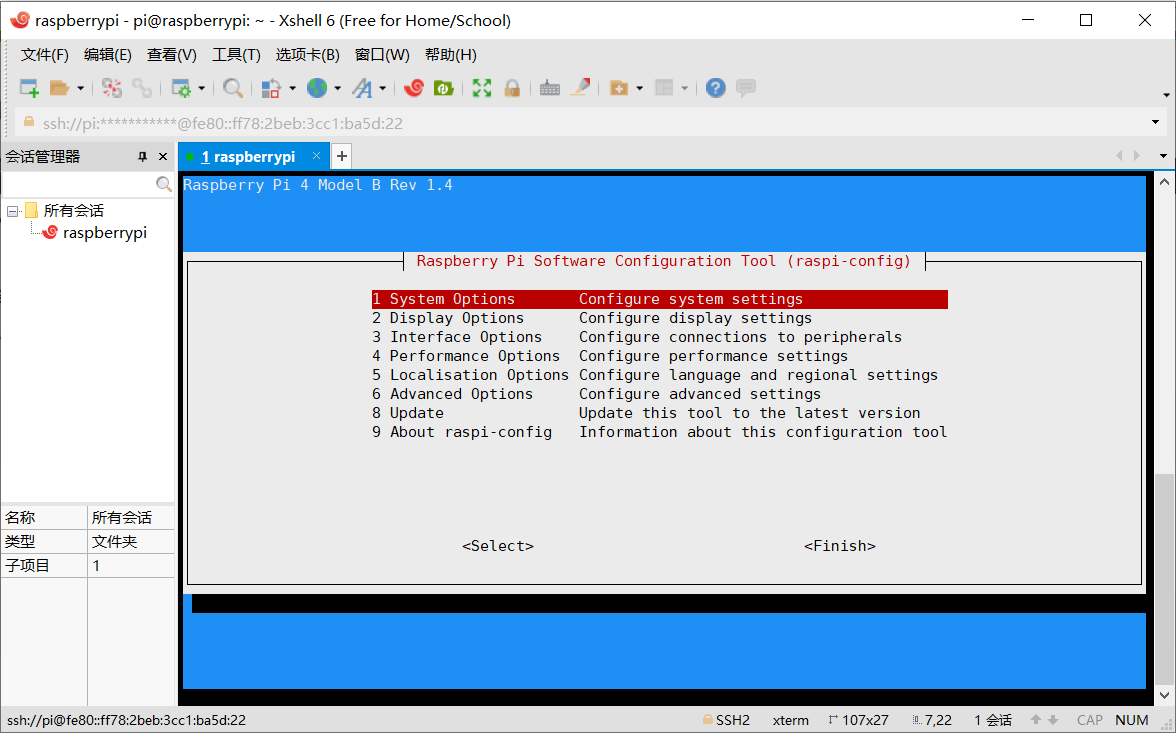Select 1 System Options menu entry
Viewport: 1176px width, 733px height.
[660, 299]
